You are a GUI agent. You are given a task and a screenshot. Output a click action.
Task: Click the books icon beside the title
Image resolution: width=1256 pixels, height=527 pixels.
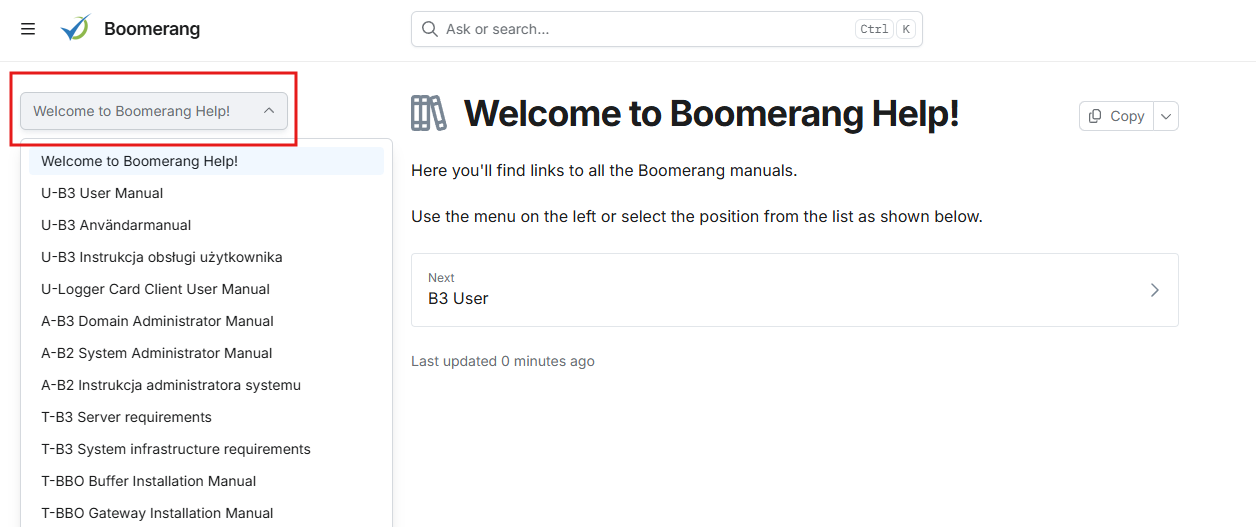pyautogui.click(x=429, y=114)
